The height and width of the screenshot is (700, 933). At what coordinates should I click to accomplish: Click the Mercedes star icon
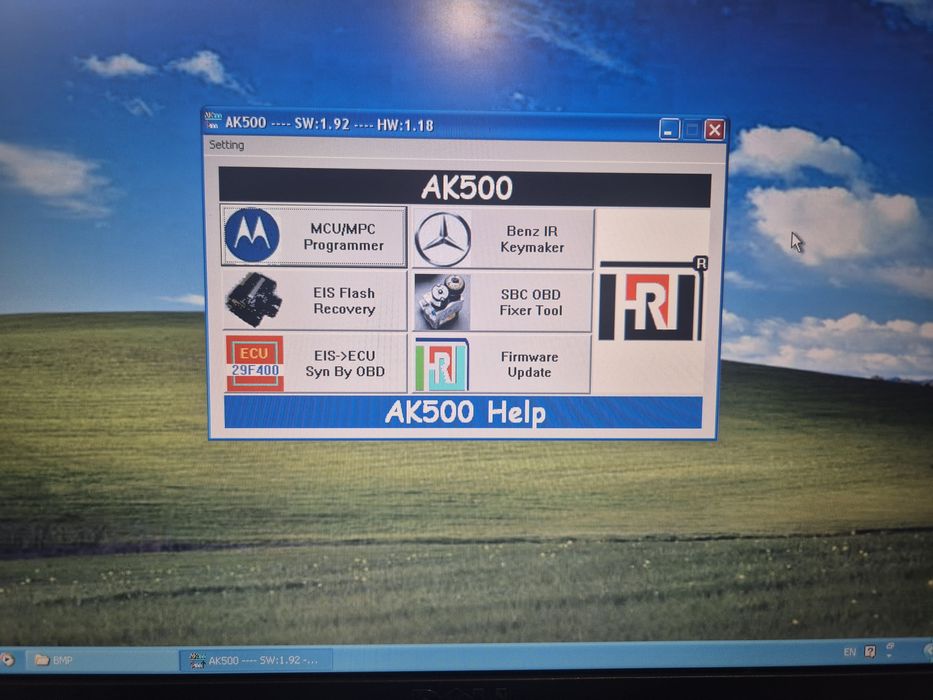(x=443, y=239)
